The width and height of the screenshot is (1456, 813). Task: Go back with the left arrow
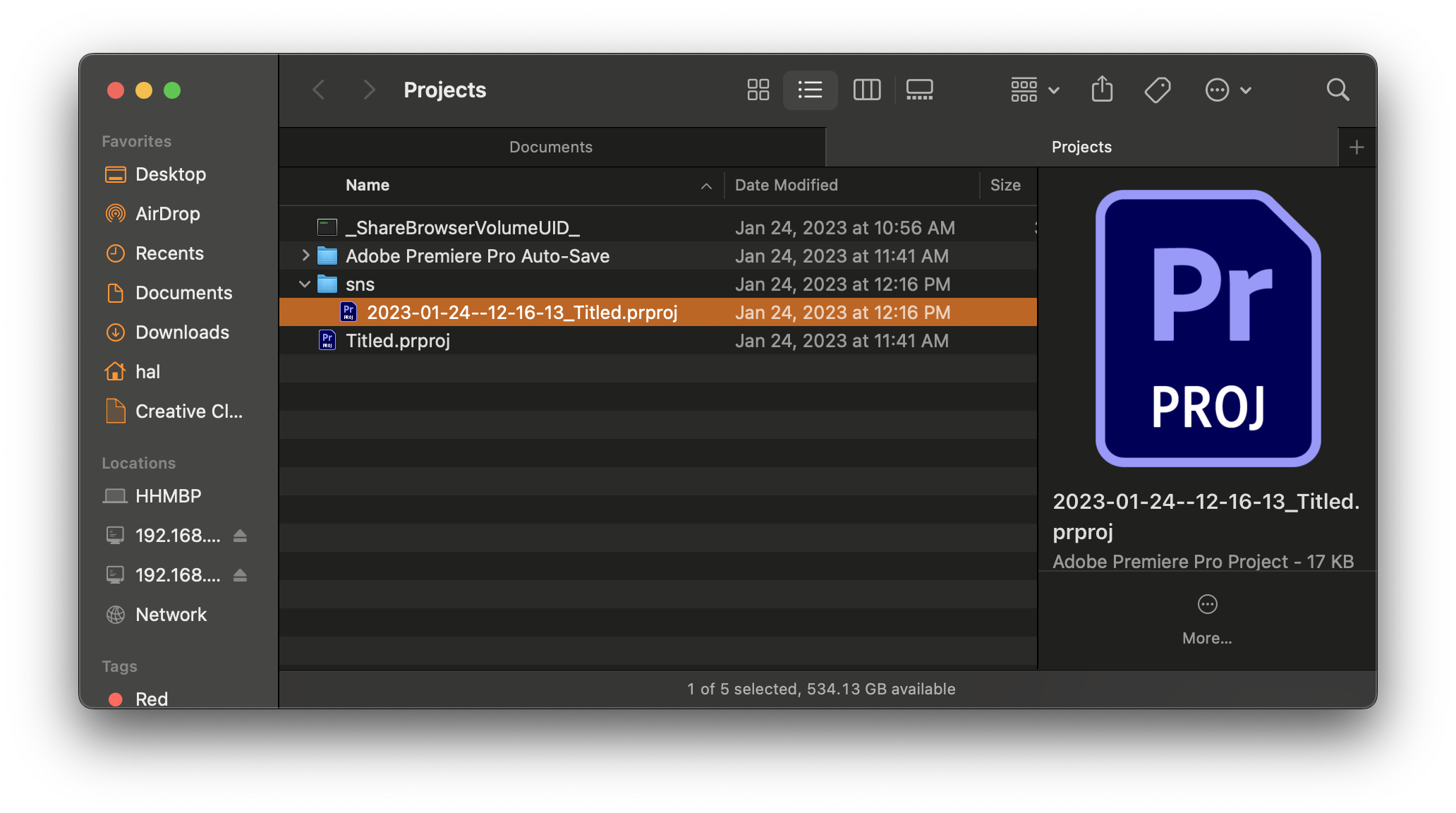(319, 90)
